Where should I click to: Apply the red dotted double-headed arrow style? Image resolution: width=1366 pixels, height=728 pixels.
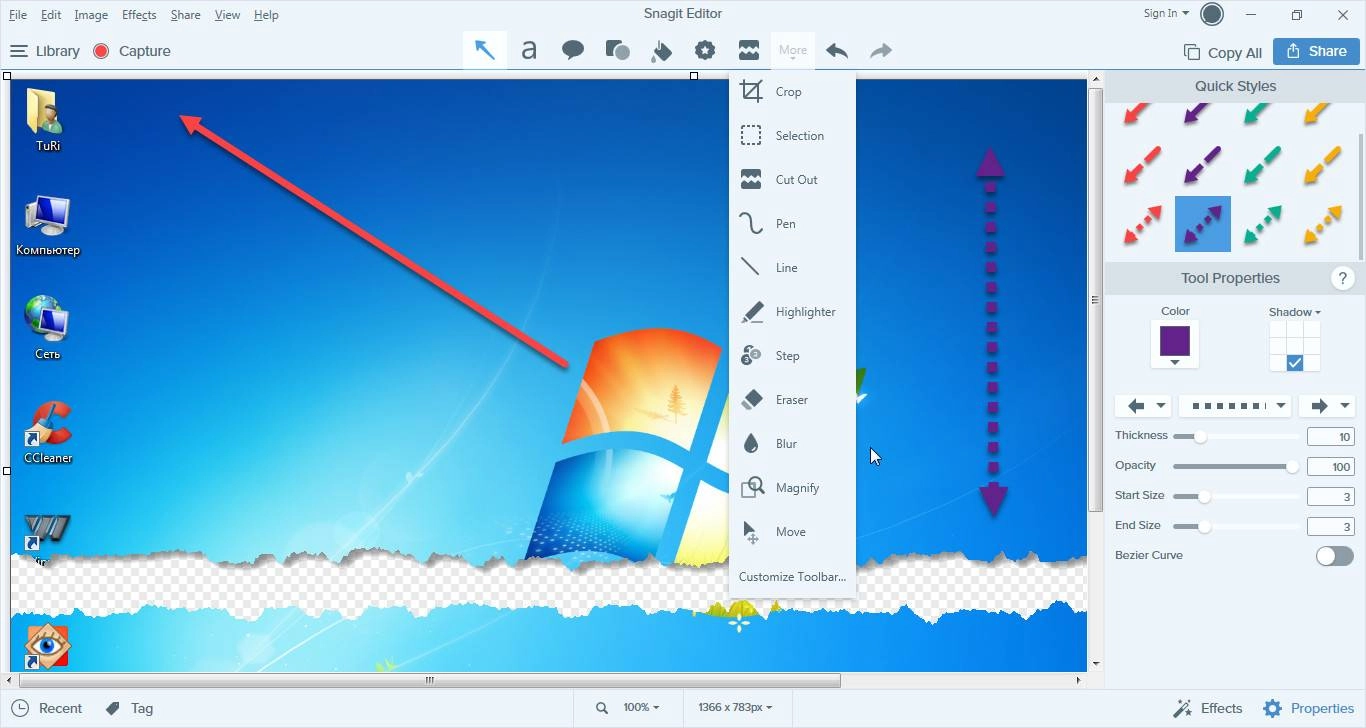(1142, 224)
